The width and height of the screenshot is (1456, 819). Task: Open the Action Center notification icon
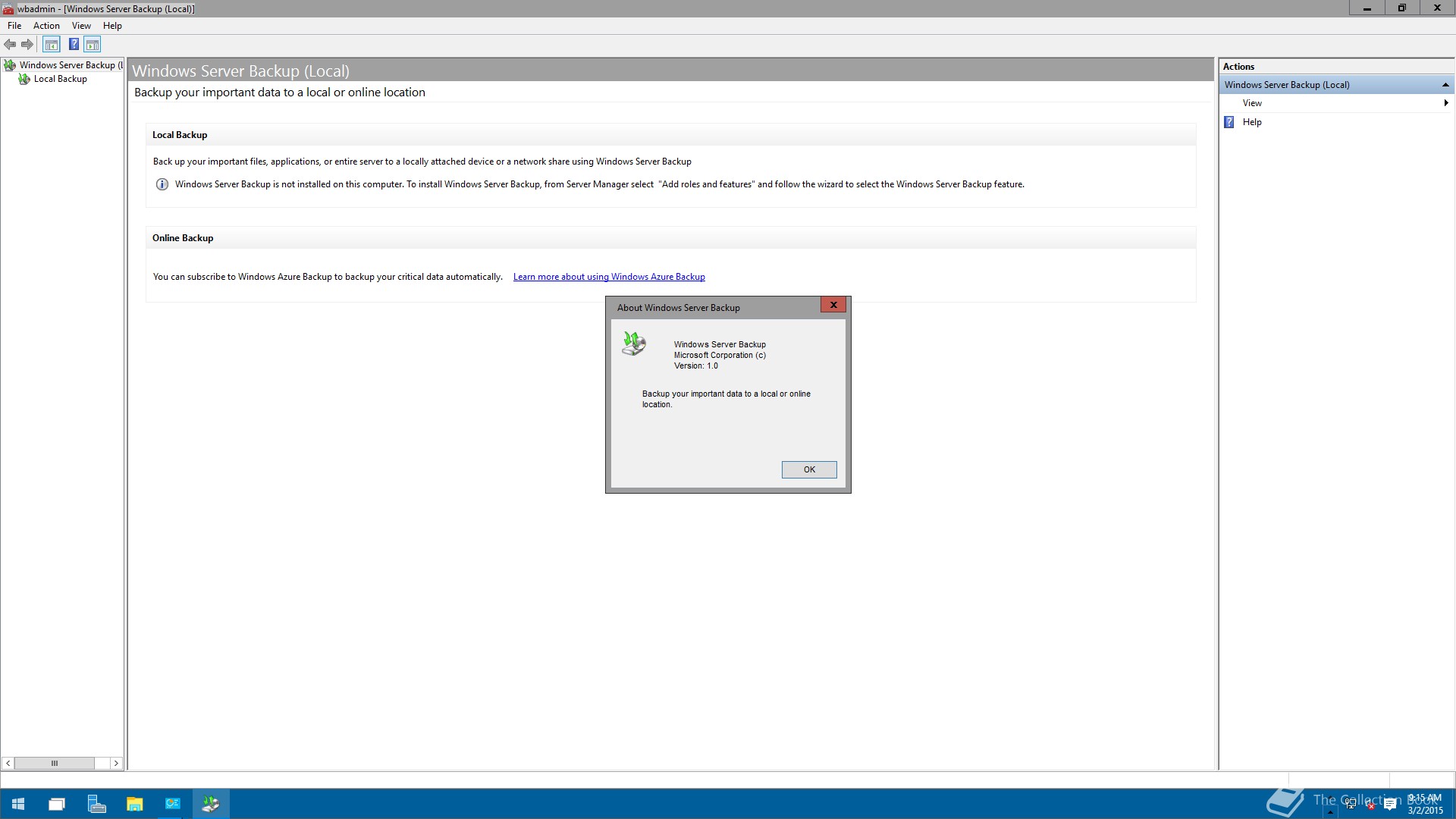(x=1390, y=805)
